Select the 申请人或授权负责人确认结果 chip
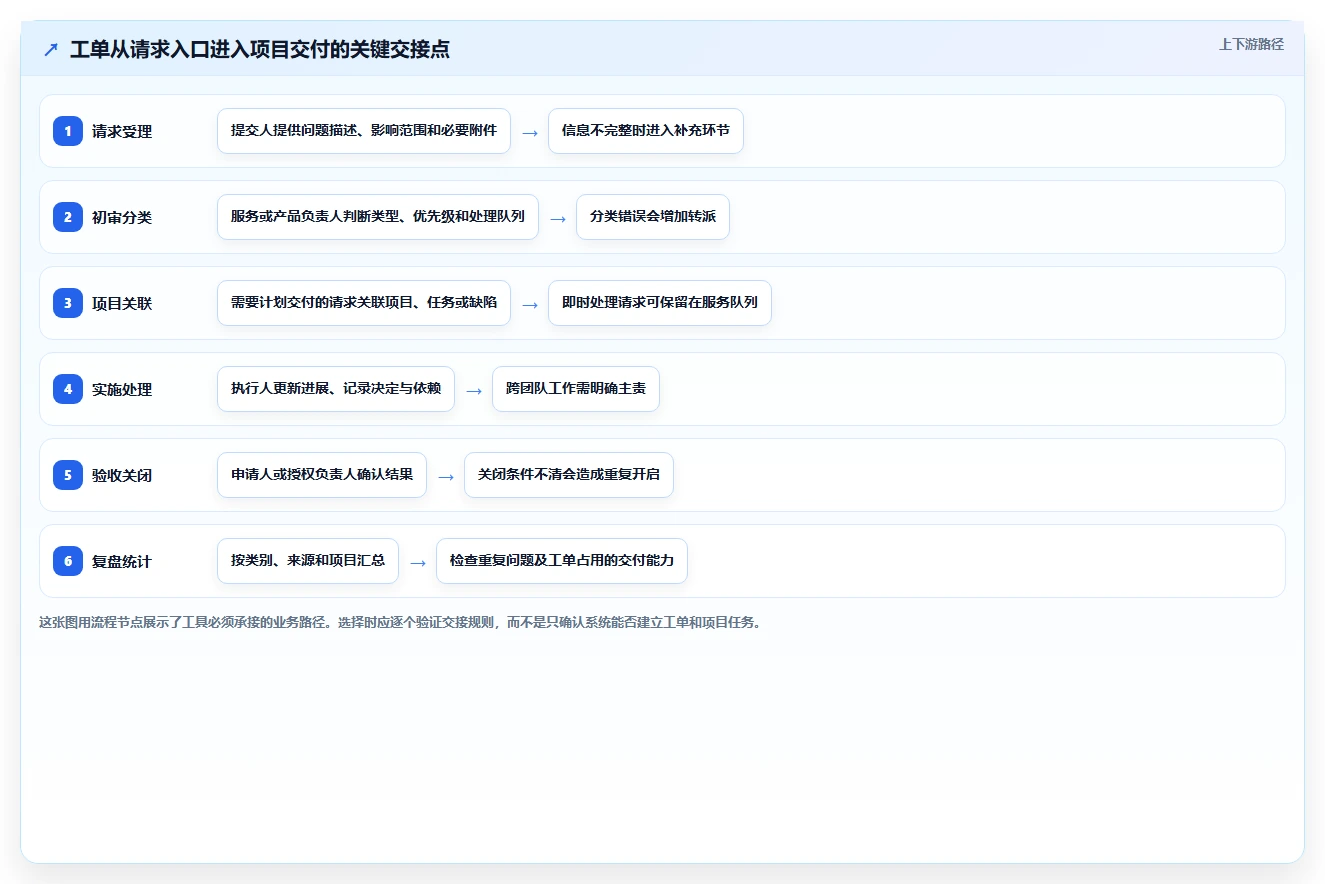 click(x=322, y=475)
